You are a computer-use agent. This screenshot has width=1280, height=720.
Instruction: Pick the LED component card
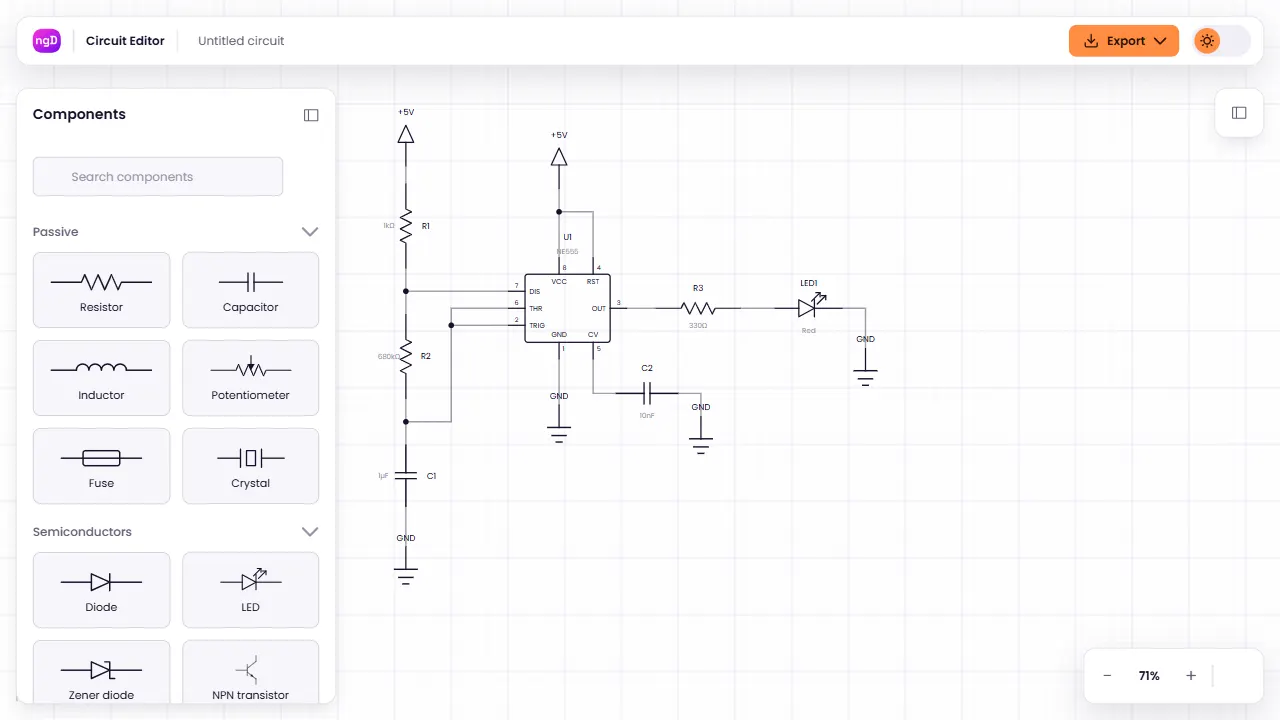click(x=250, y=590)
